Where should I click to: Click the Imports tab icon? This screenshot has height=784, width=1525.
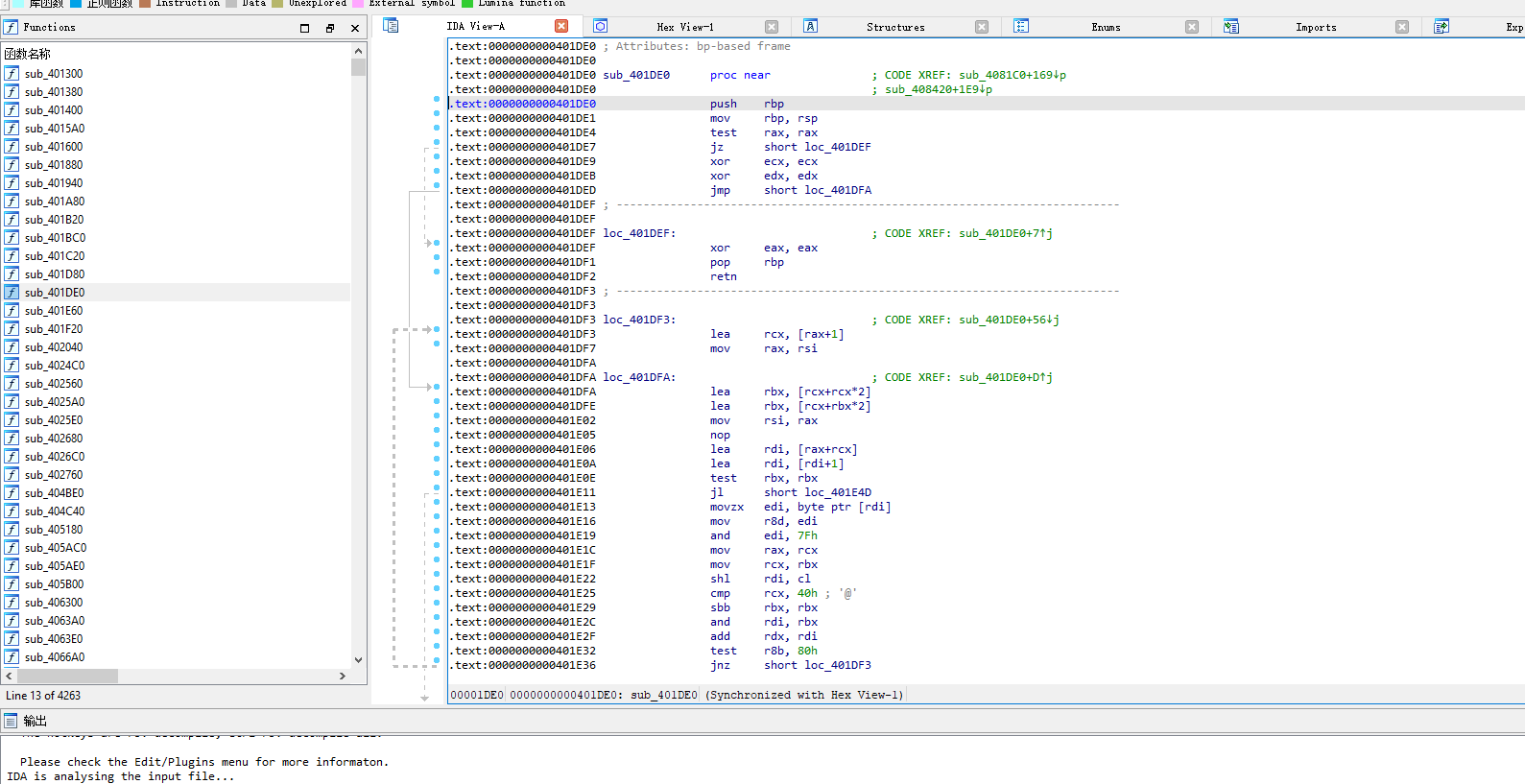click(x=1231, y=26)
